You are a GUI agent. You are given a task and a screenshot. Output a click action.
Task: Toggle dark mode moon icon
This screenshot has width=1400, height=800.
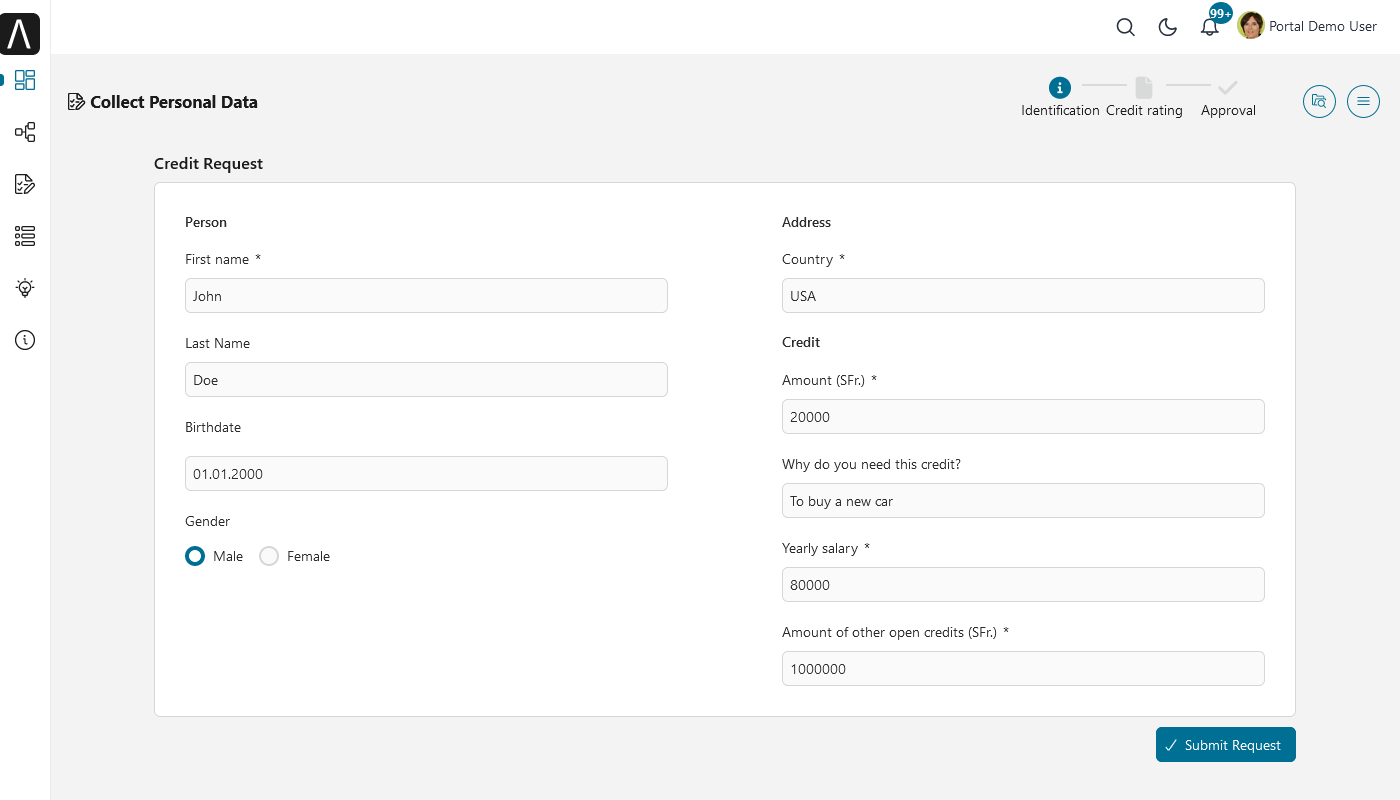tap(1167, 27)
